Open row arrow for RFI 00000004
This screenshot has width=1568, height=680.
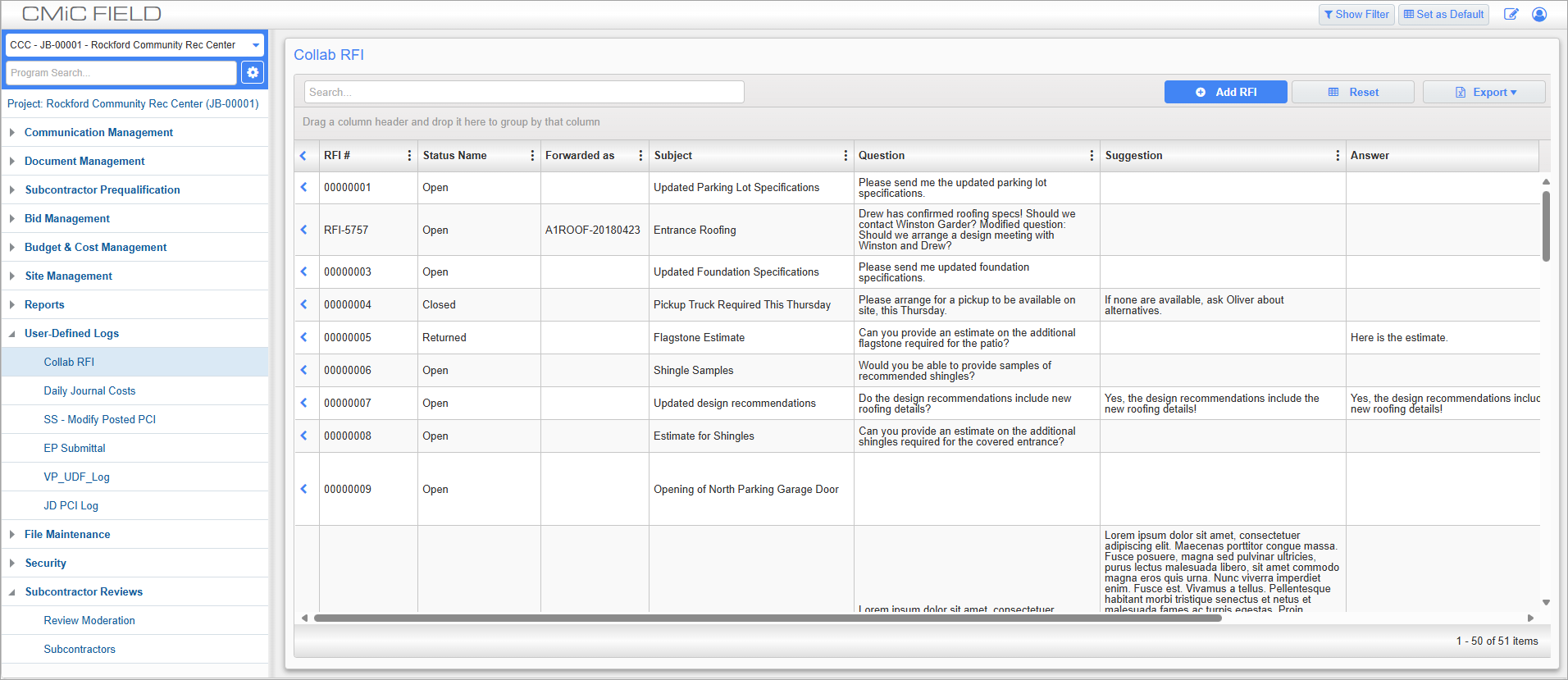point(303,304)
